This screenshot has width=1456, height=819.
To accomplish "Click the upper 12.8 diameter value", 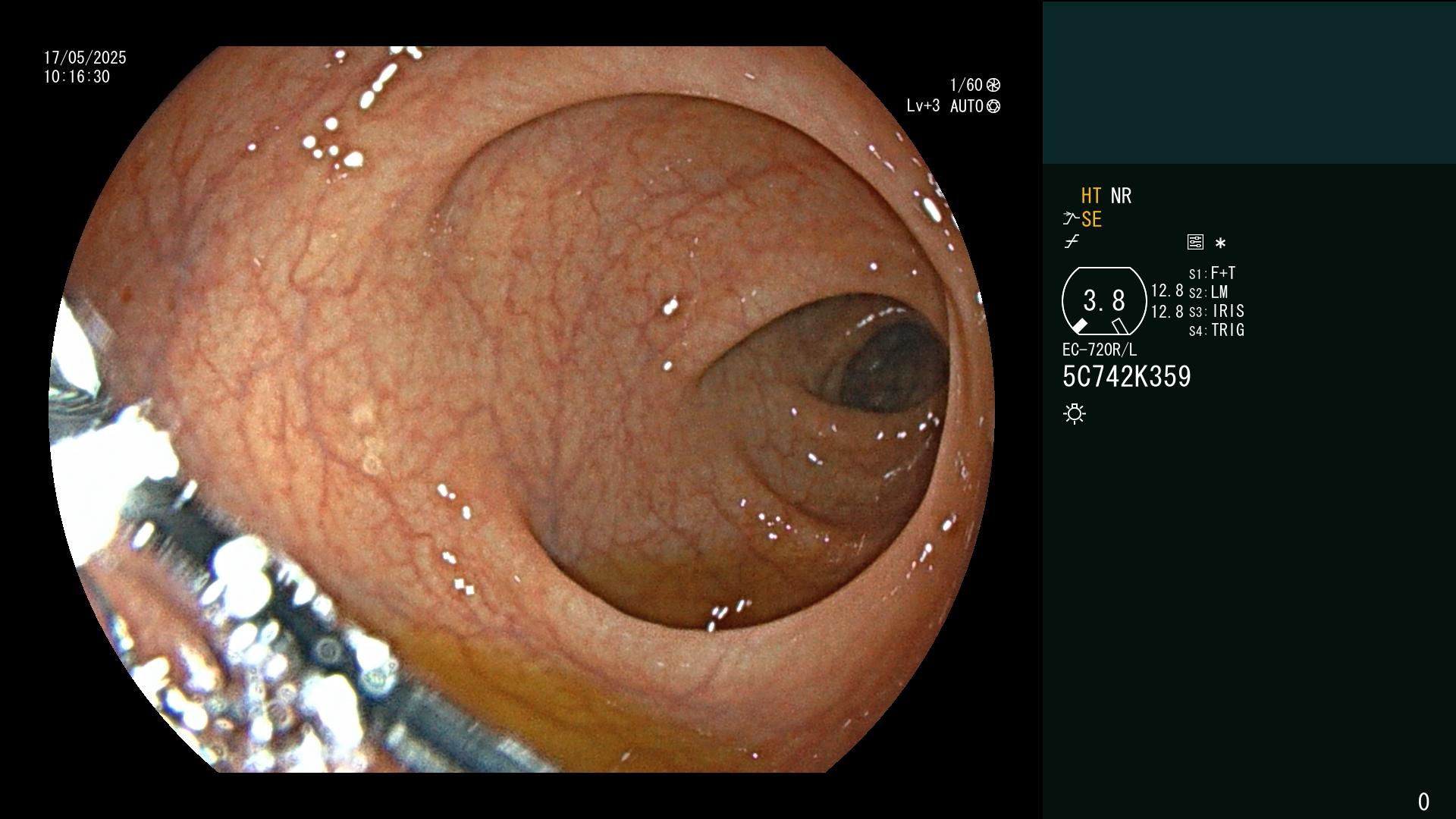I will pos(1167,291).
